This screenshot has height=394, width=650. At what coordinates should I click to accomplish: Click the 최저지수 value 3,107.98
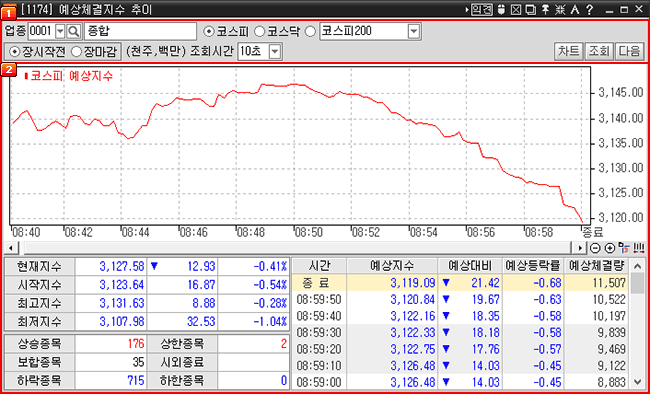[121, 321]
